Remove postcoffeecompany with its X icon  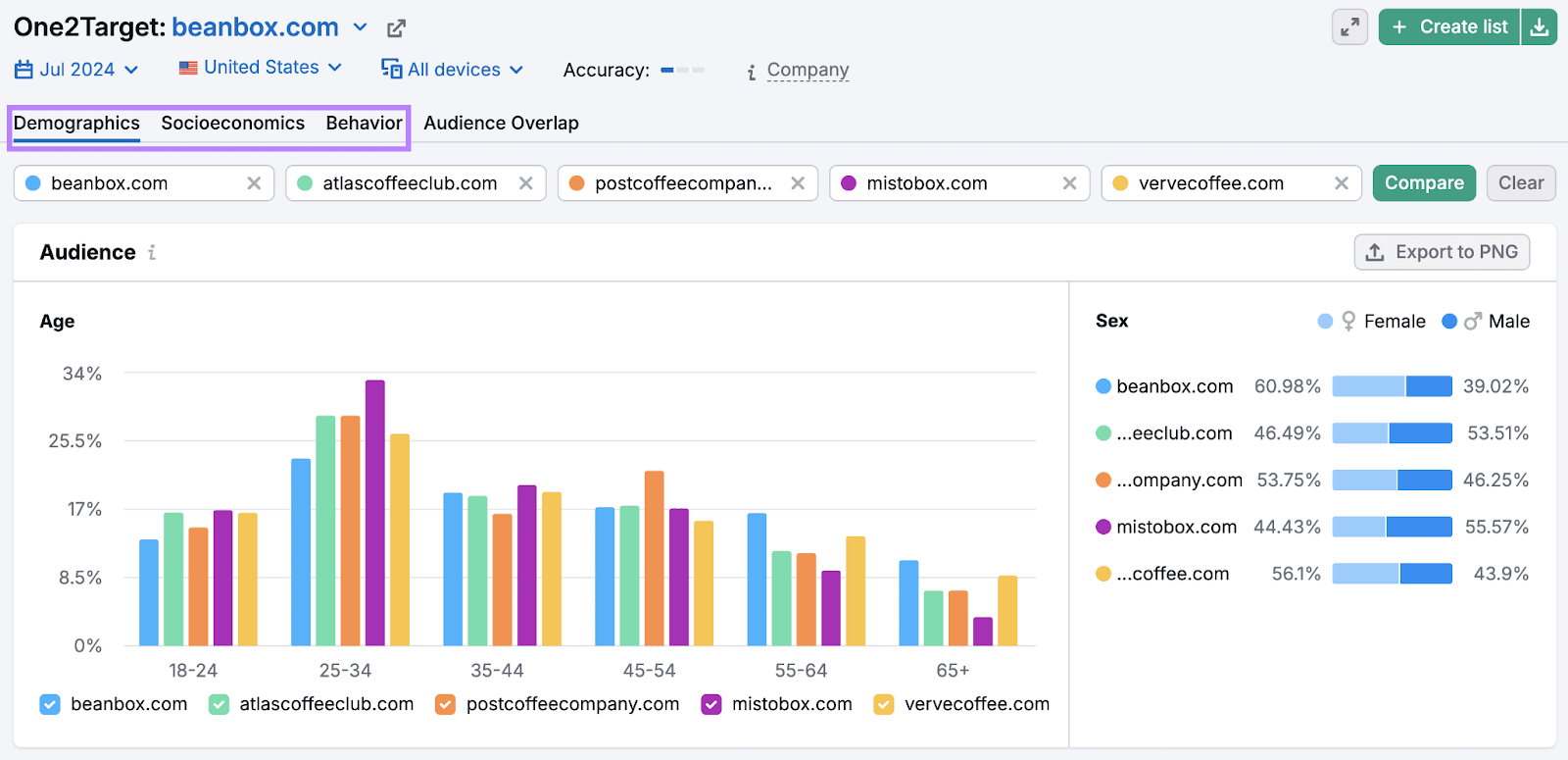coord(798,183)
